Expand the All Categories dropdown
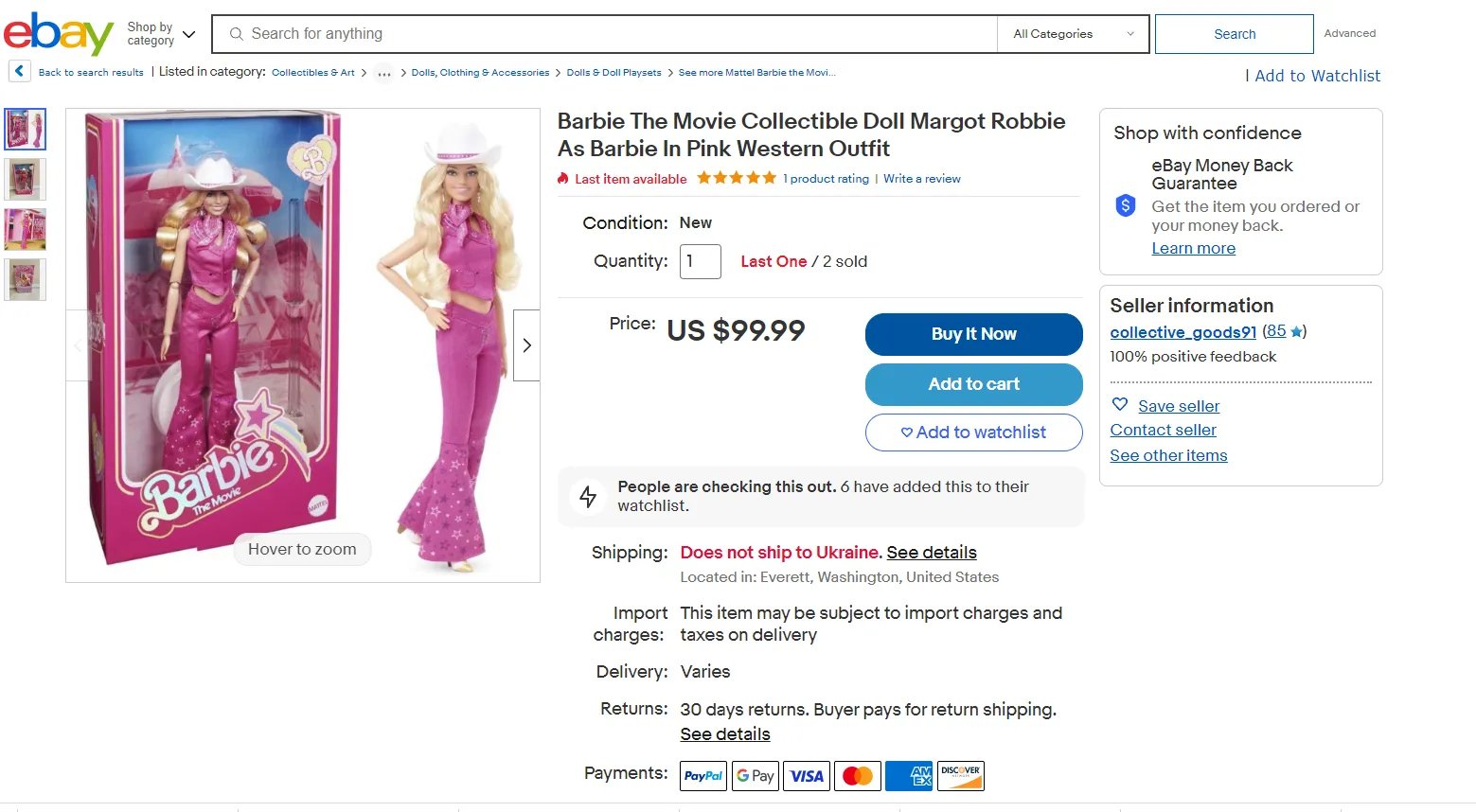The image size is (1476, 812). click(1073, 34)
